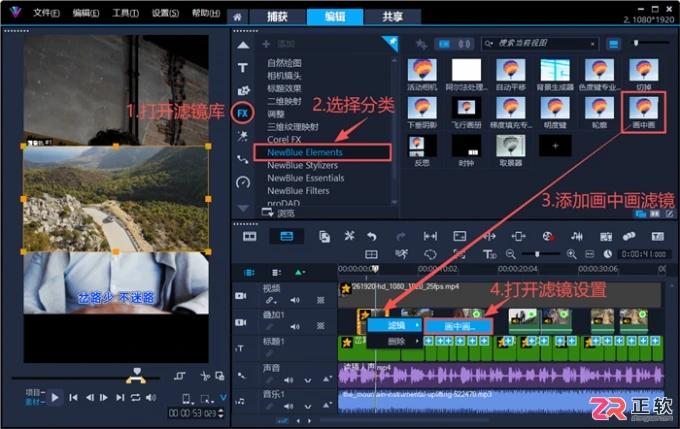Switch to the 捕获 tab
This screenshot has height=429, width=680.
click(x=277, y=17)
